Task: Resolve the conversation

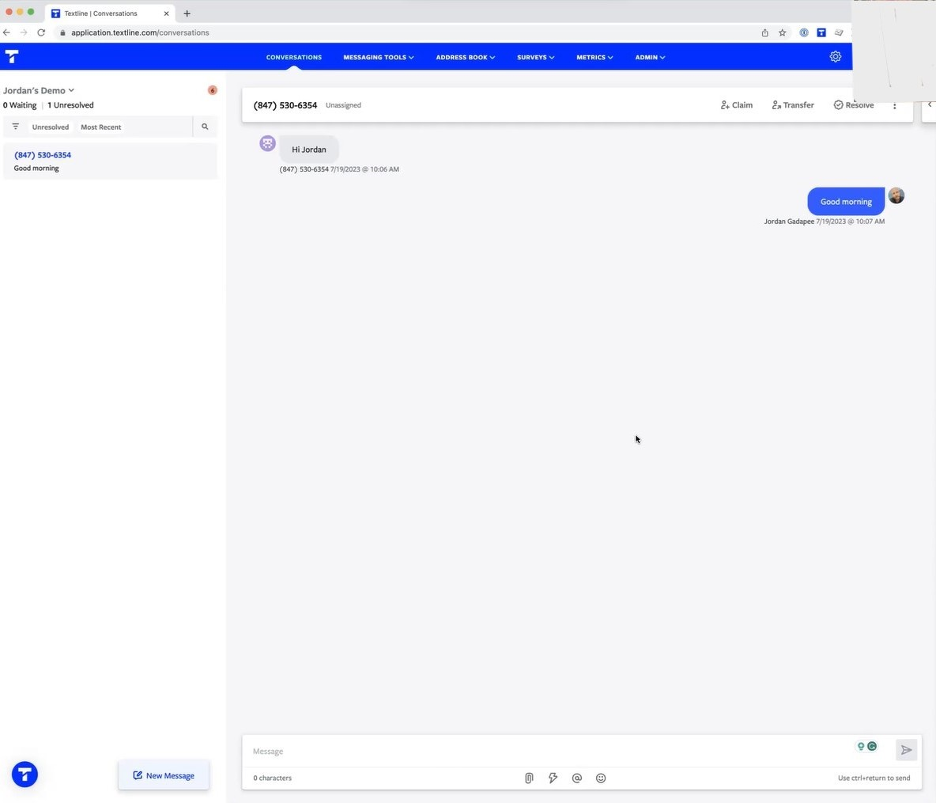Action: [x=854, y=105]
